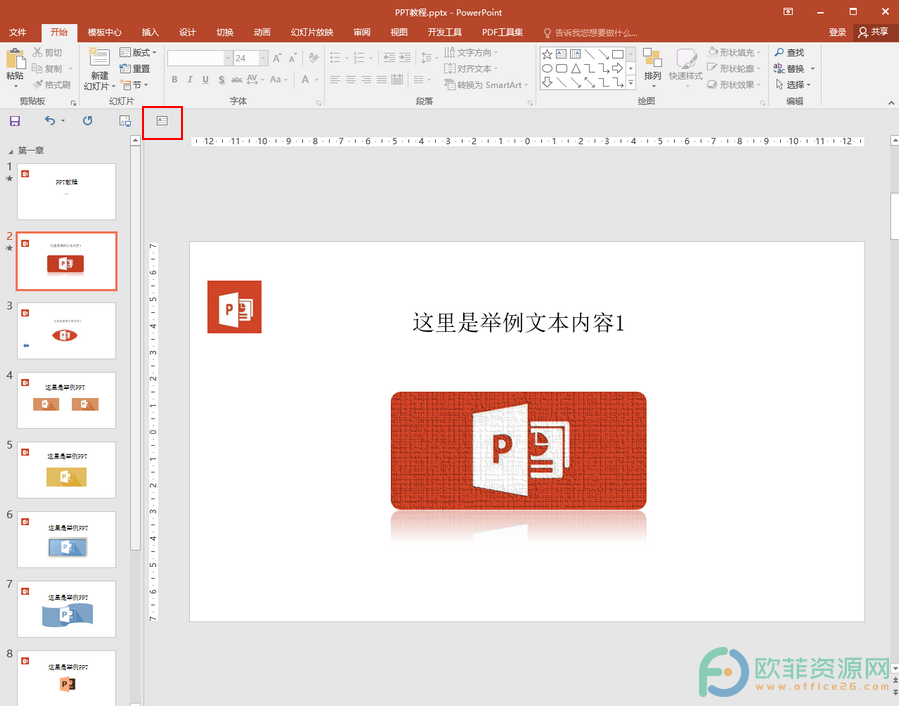Image resolution: width=899 pixels, height=706 pixels.
Task: Click the New Slide (新建幻灯片) icon
Action: click(99, 58)
